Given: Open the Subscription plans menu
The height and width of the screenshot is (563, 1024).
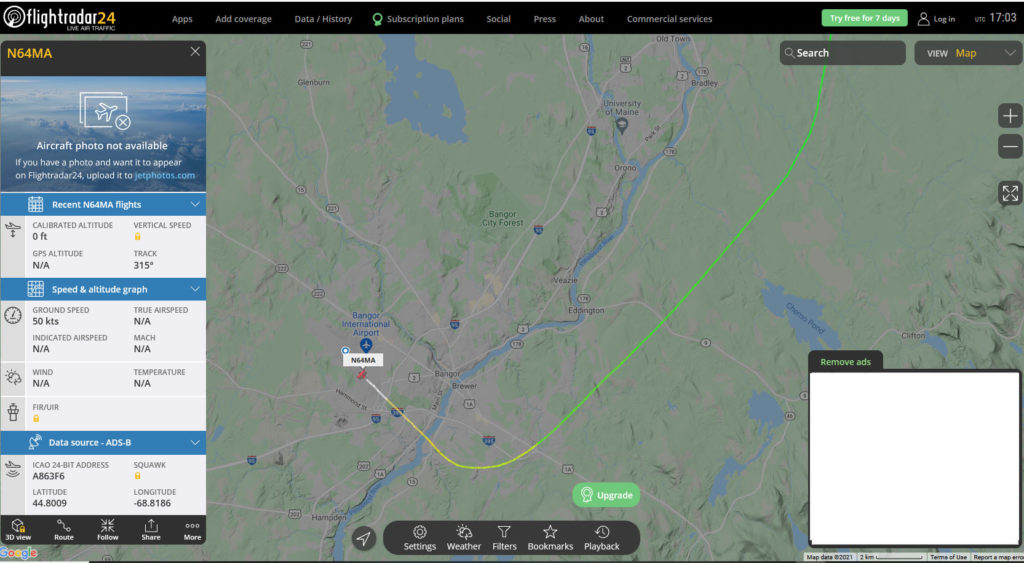Looking at the screenshot, I should (418, 19).
